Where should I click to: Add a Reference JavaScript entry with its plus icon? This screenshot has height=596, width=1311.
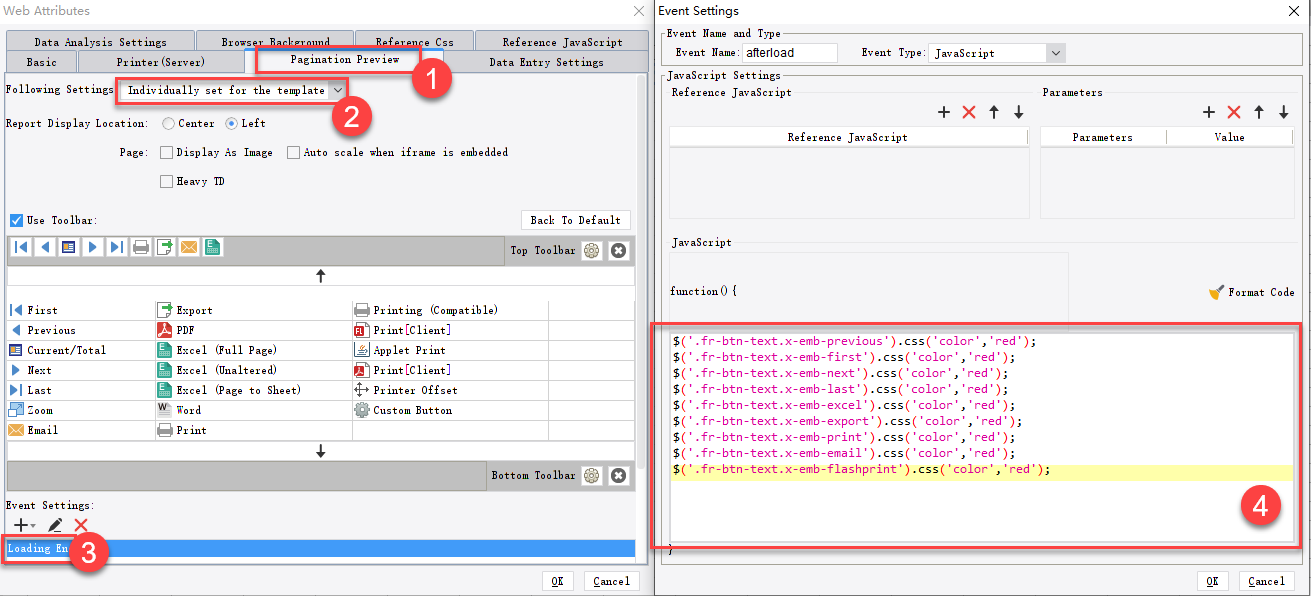pyautogui.click(x=944, y=112)
